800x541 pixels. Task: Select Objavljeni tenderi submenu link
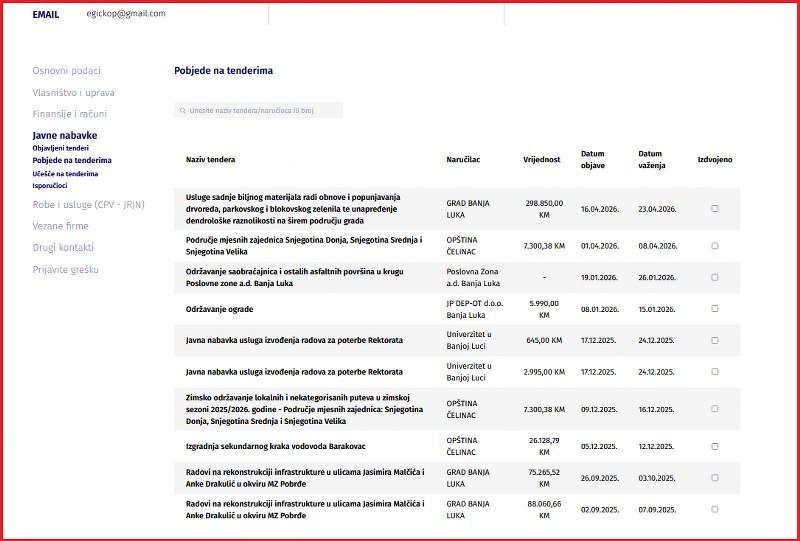[60, 148]
